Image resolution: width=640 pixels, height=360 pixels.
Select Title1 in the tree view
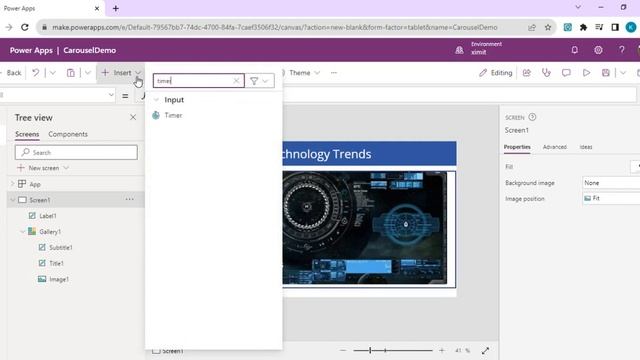point(56,264)
